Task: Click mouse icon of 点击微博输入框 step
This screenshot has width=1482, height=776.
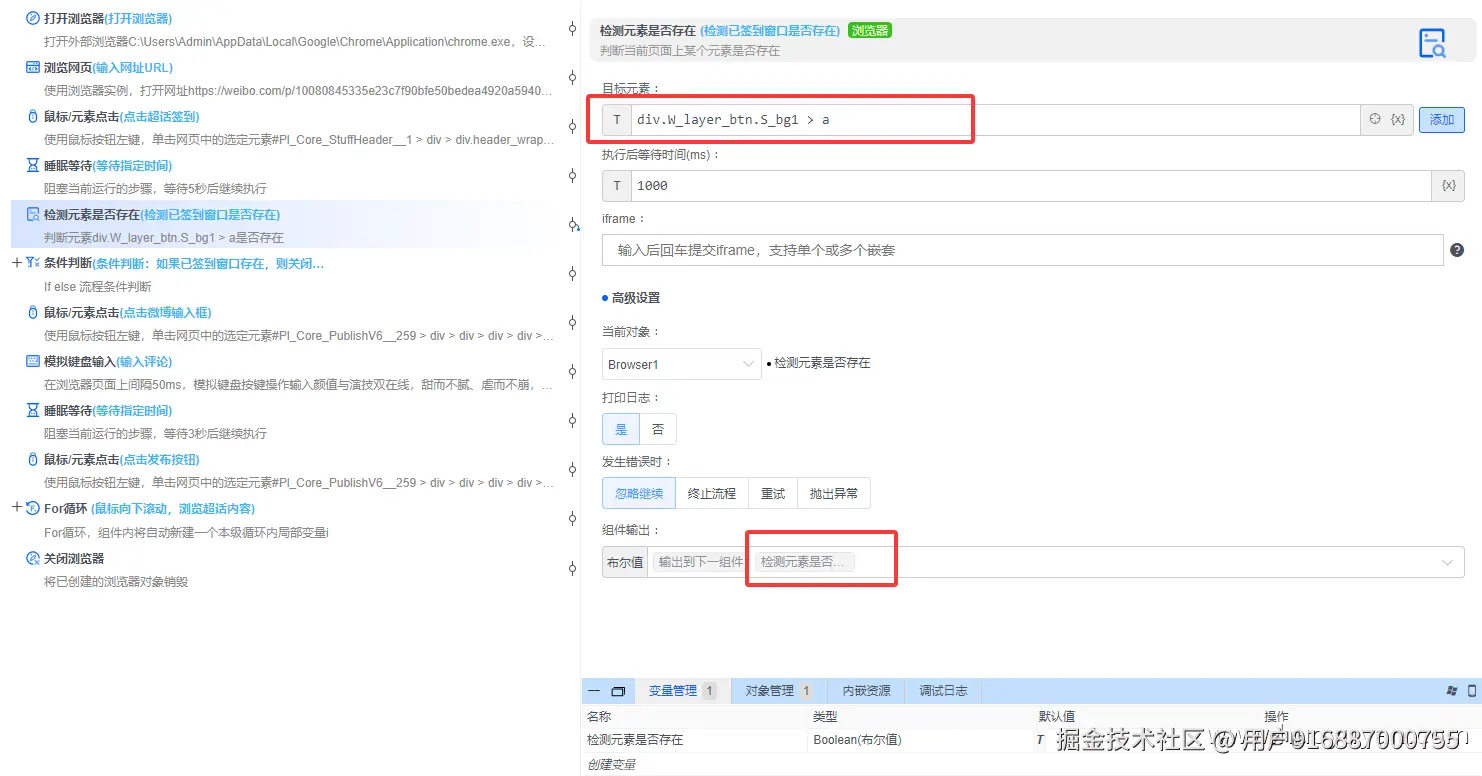Action: [32, 312]
